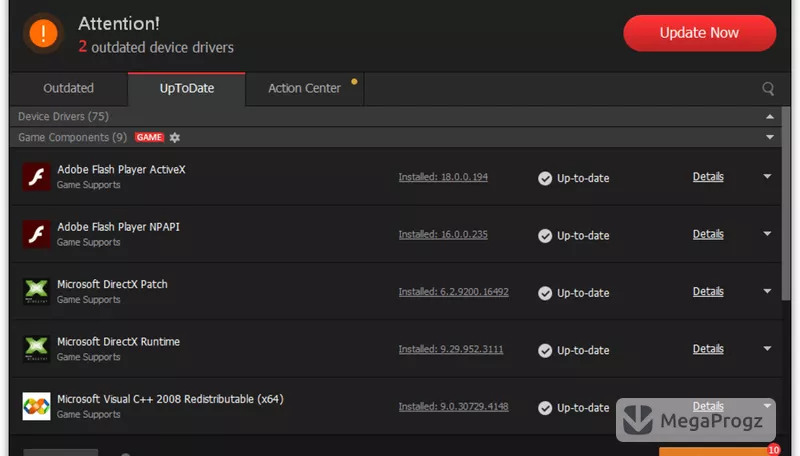Click the Action Center notification dot

tap(354, 82)
